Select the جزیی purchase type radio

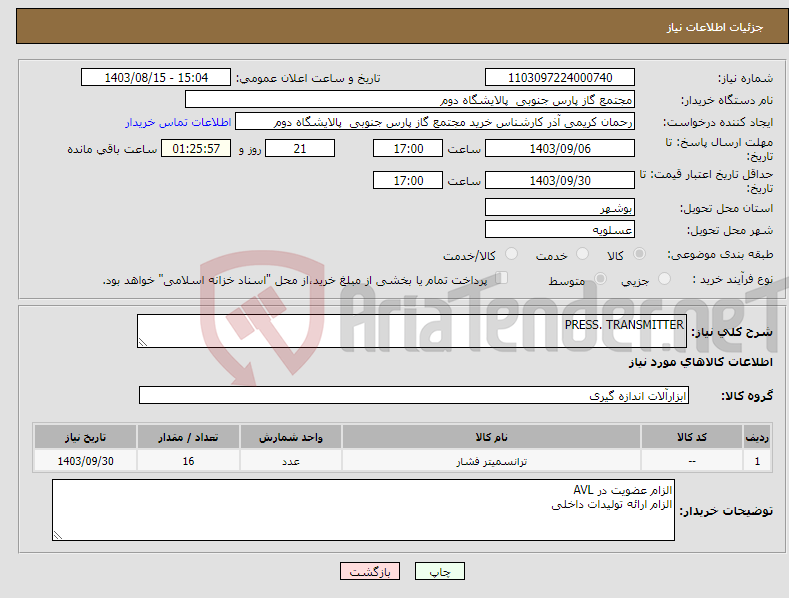(664, 278)
